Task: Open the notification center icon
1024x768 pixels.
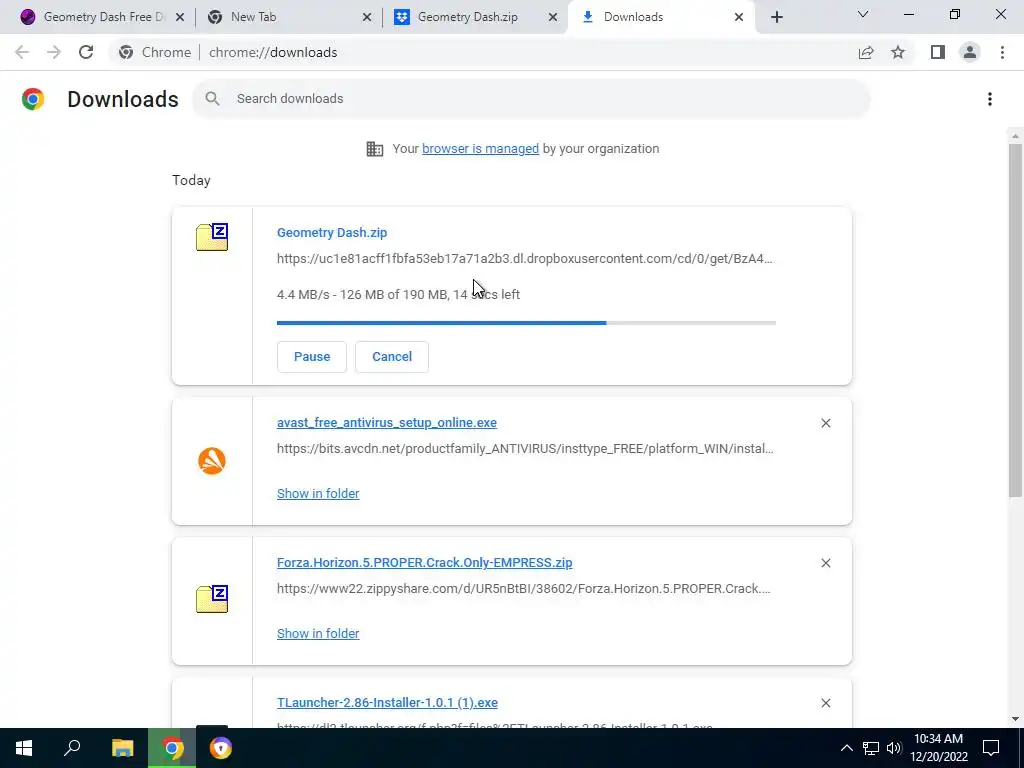Action: 991,748
